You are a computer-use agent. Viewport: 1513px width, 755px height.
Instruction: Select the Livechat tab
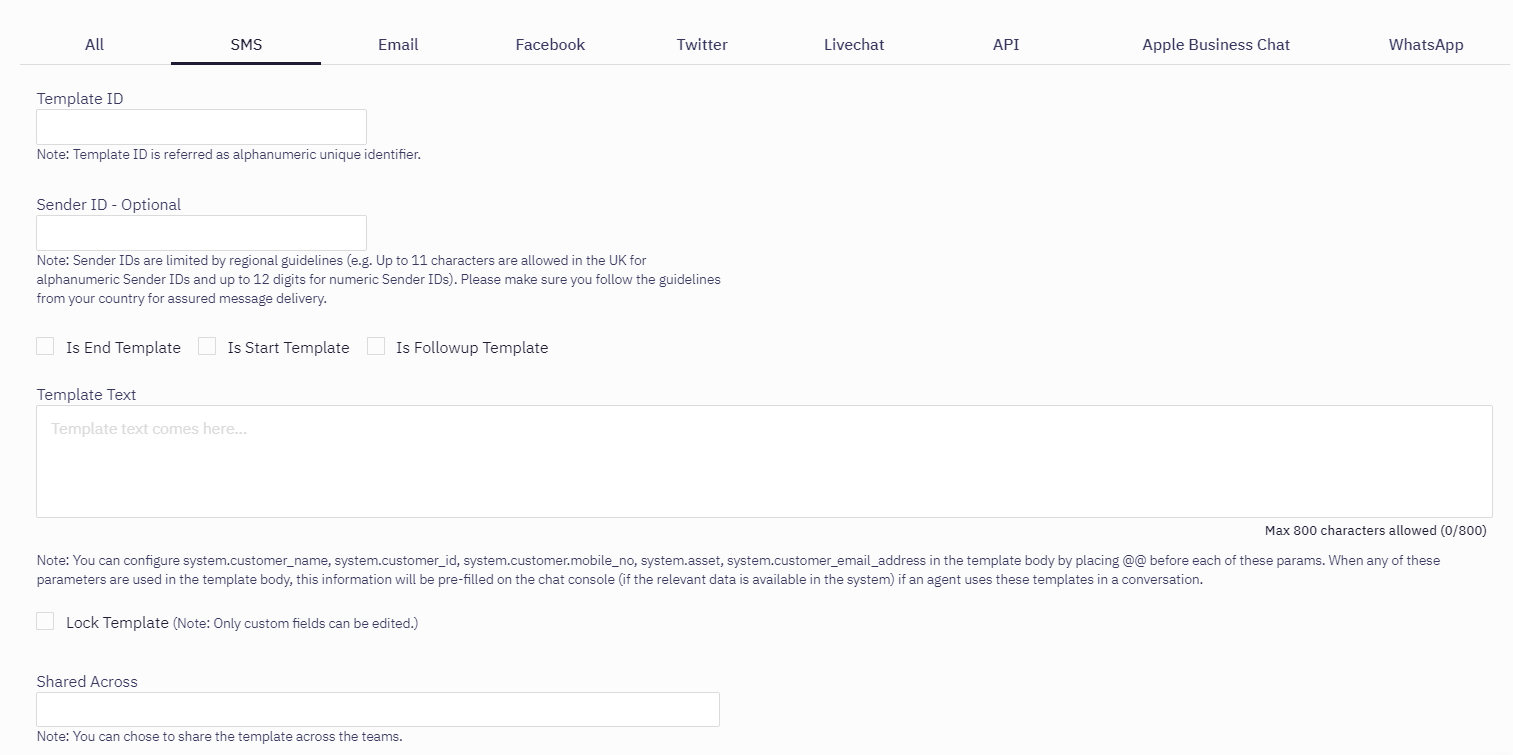click(x=854, y=45)
